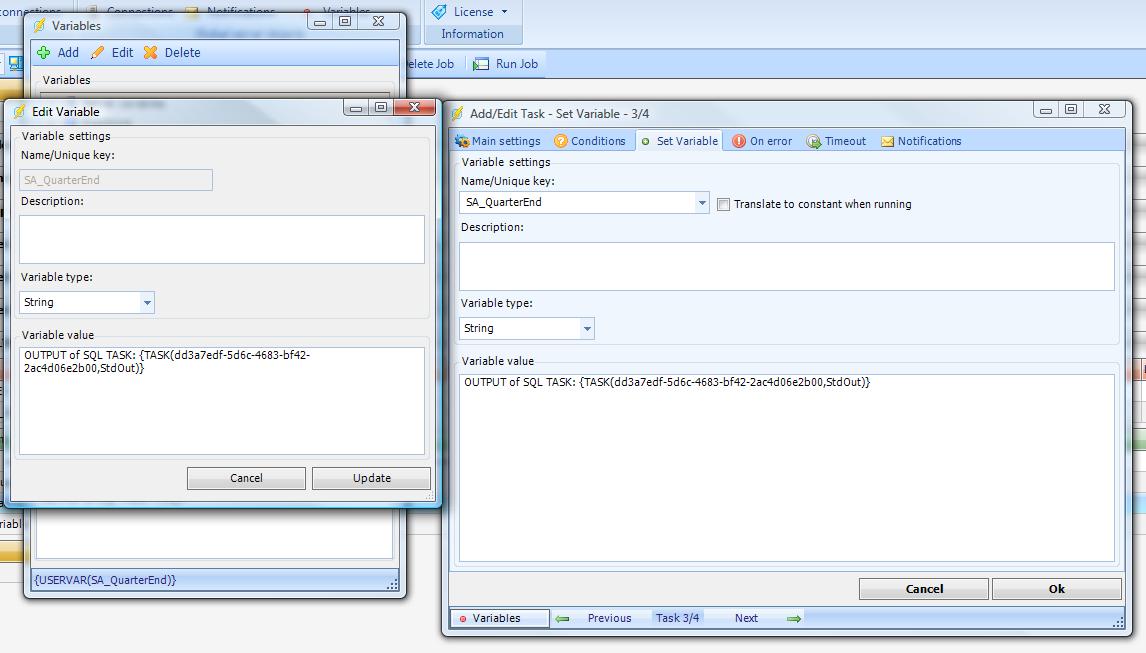Click the Run Job icon
This screenshot has height=653, width=1146.
[481, 64]
